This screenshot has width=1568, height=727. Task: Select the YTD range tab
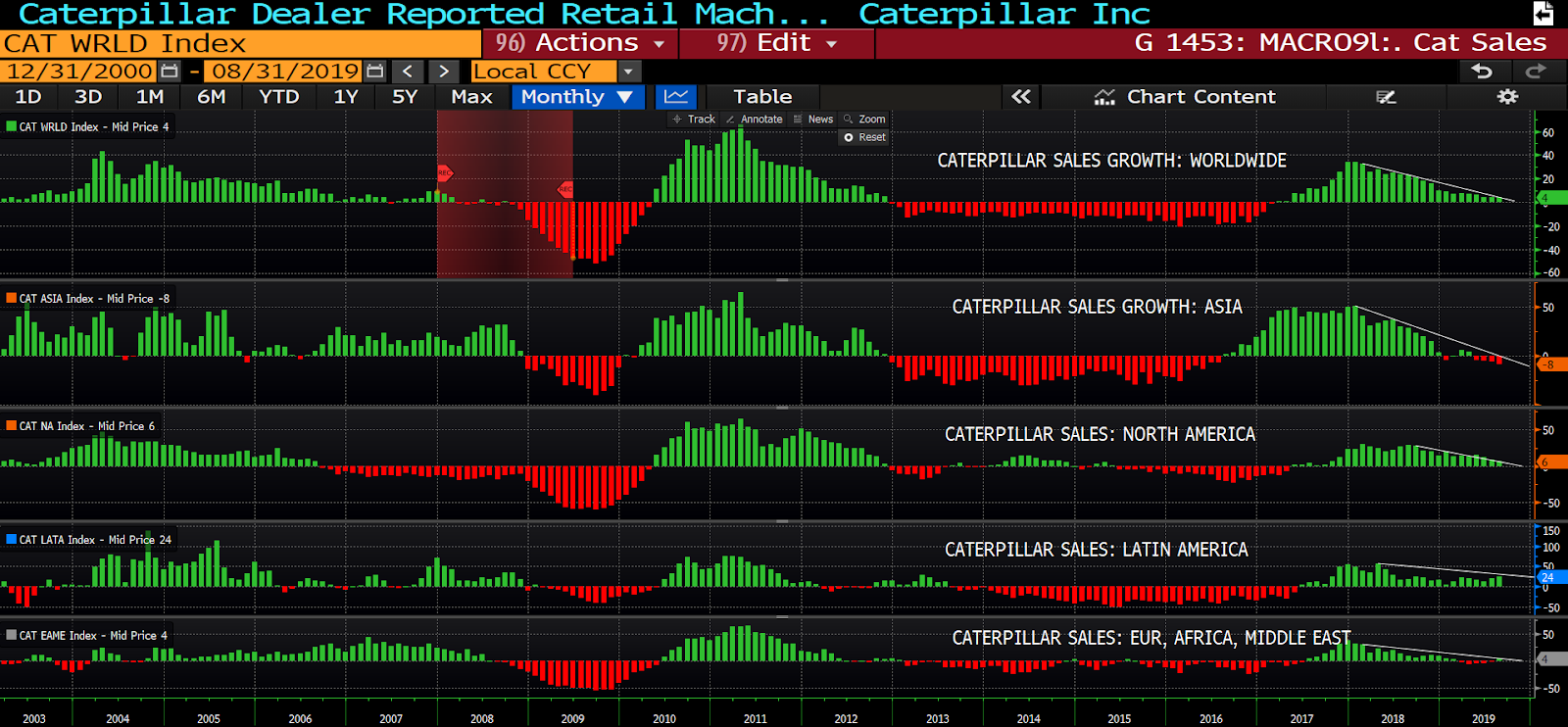tap(279, 96)
